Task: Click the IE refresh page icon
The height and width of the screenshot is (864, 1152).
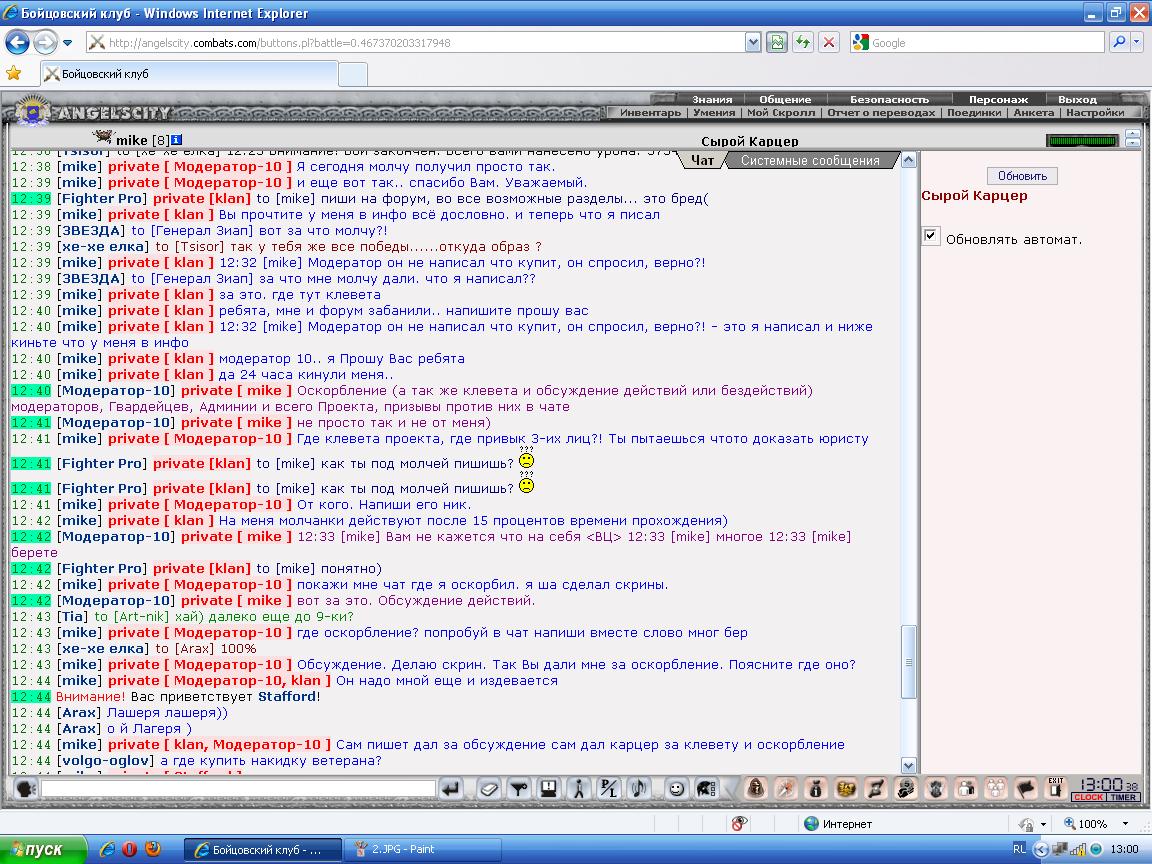Action: [x=802, y=42]
